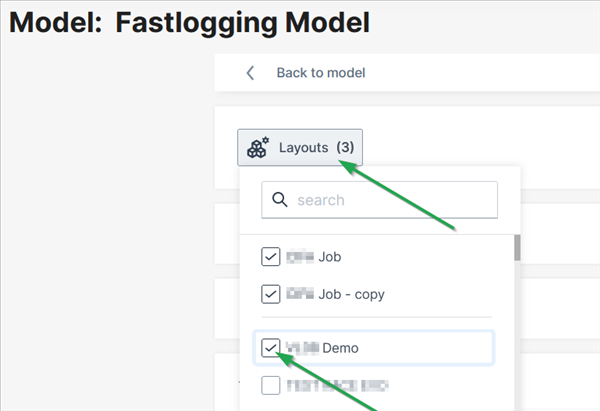Screen dimensions: 600x411
Task: Click the magnifier icon in search box
Action: pyautogui.click(x=280, y=200)
